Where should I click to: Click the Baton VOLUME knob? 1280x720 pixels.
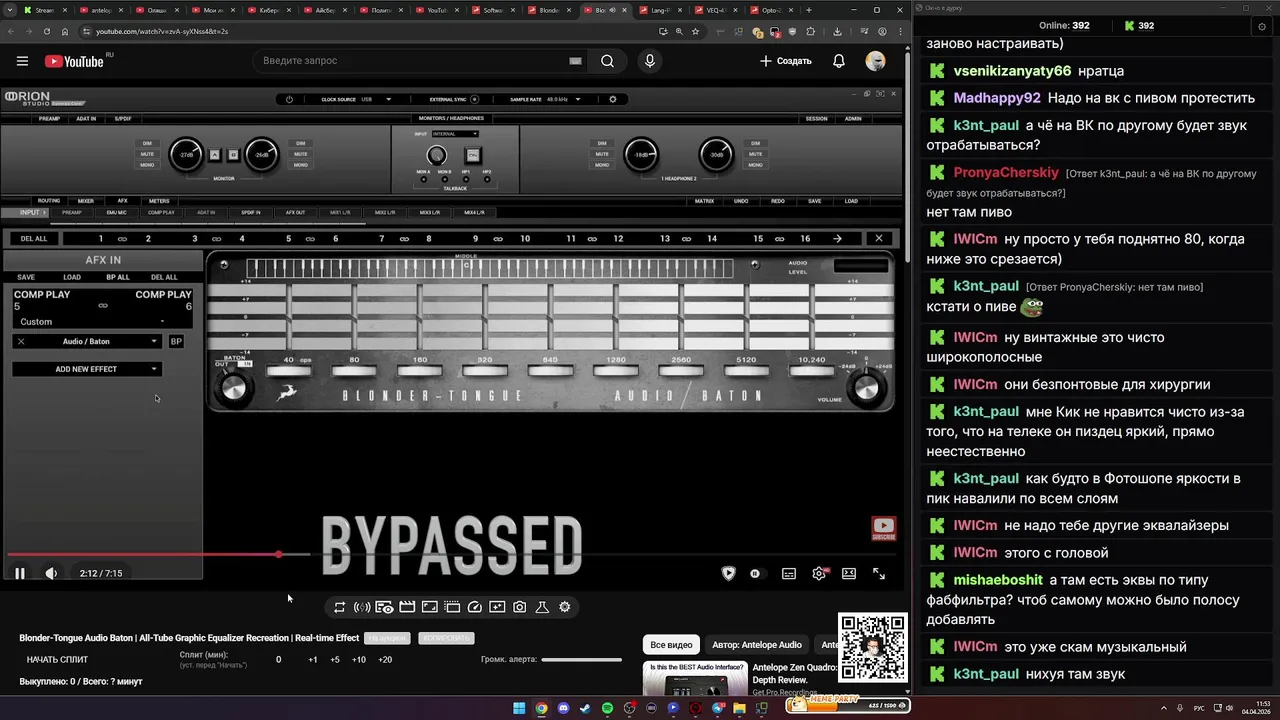(867, 389)
